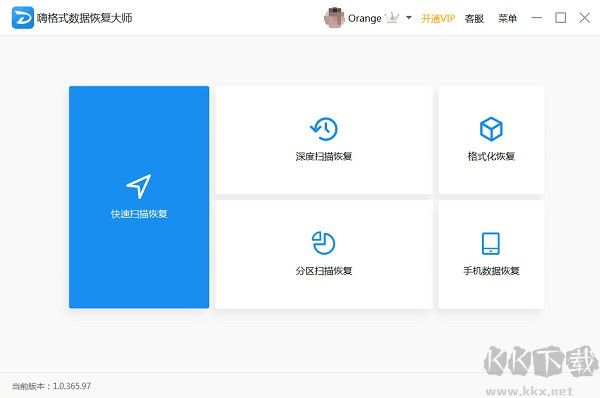Click the crown VIP badge icon
600x398 pixels.
pyautogui.click(x=392, y=18)
